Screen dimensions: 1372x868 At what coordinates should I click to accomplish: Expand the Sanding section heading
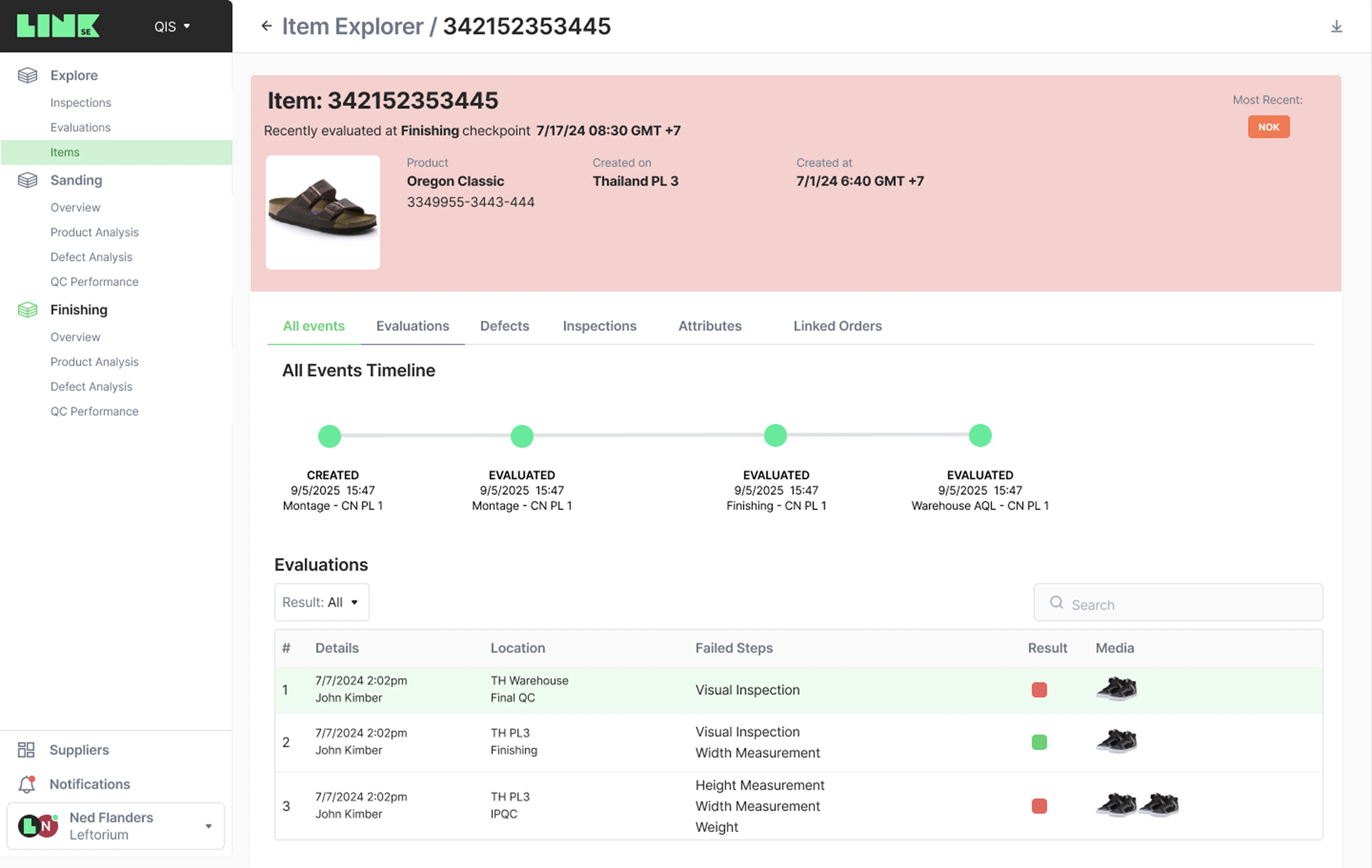pyautogui.click(x=76, y=180)
